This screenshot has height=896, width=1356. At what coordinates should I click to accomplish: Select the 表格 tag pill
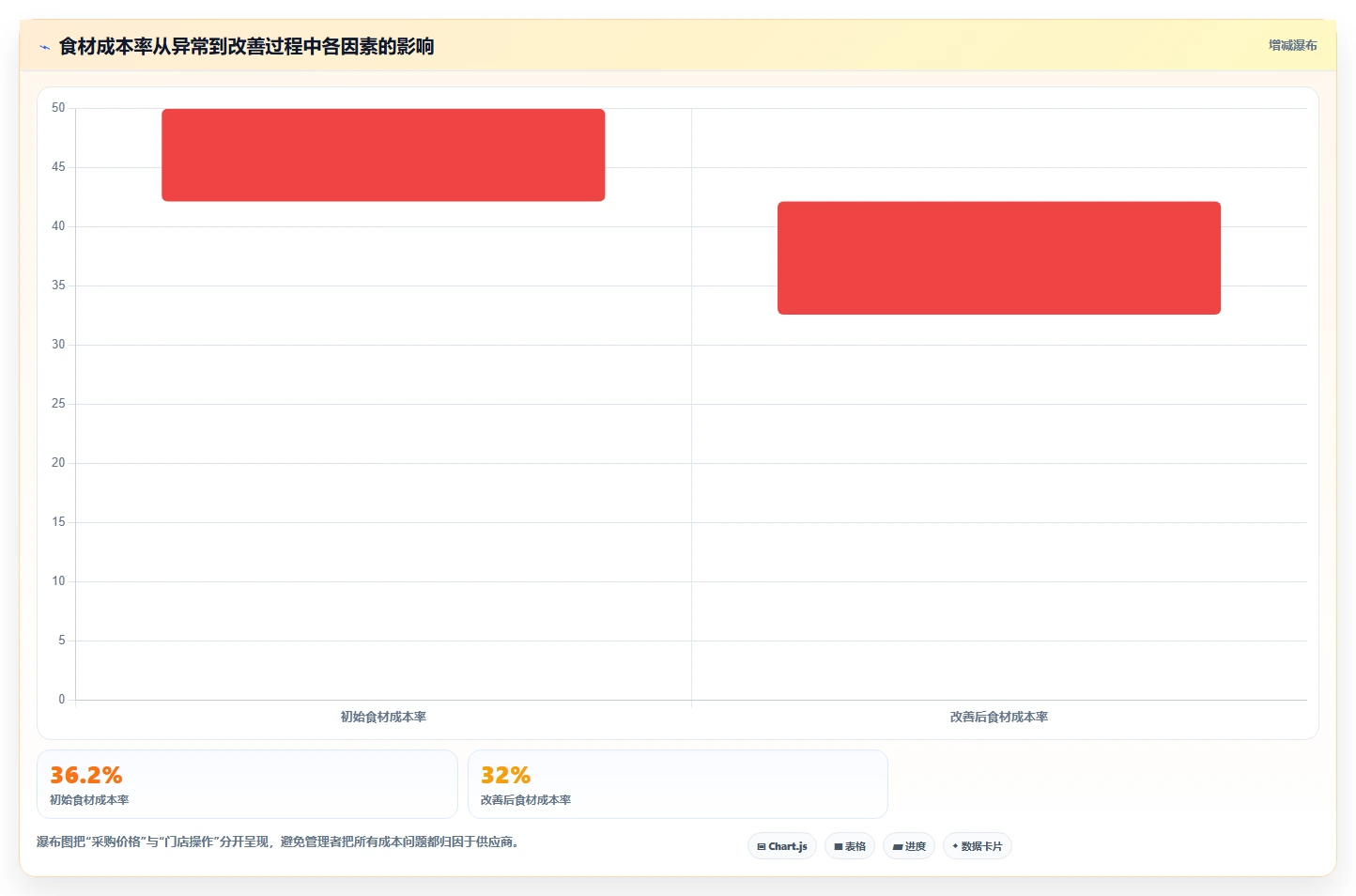point(850,846)
